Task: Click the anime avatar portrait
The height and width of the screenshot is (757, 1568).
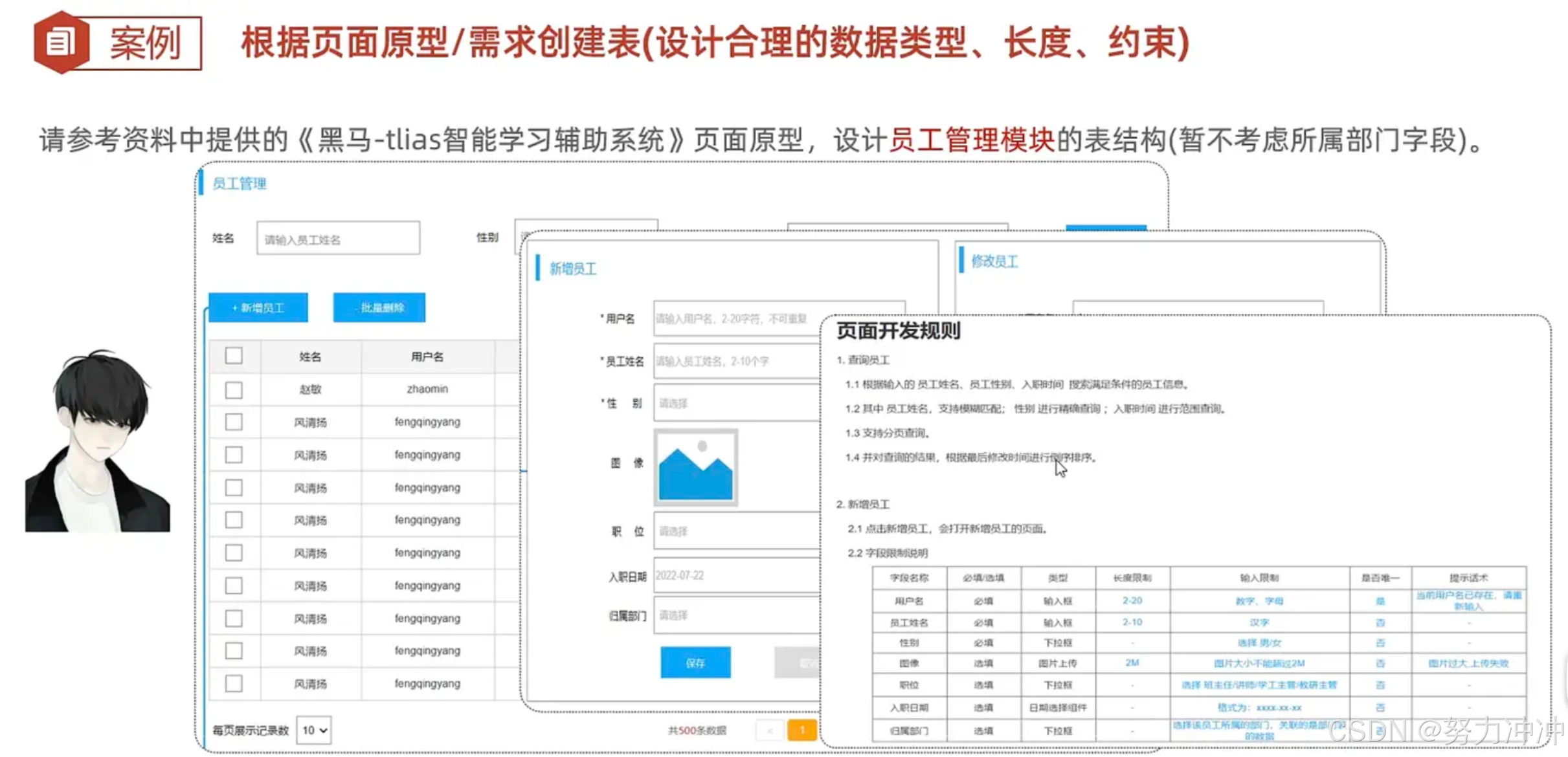Action: point(97,441)
